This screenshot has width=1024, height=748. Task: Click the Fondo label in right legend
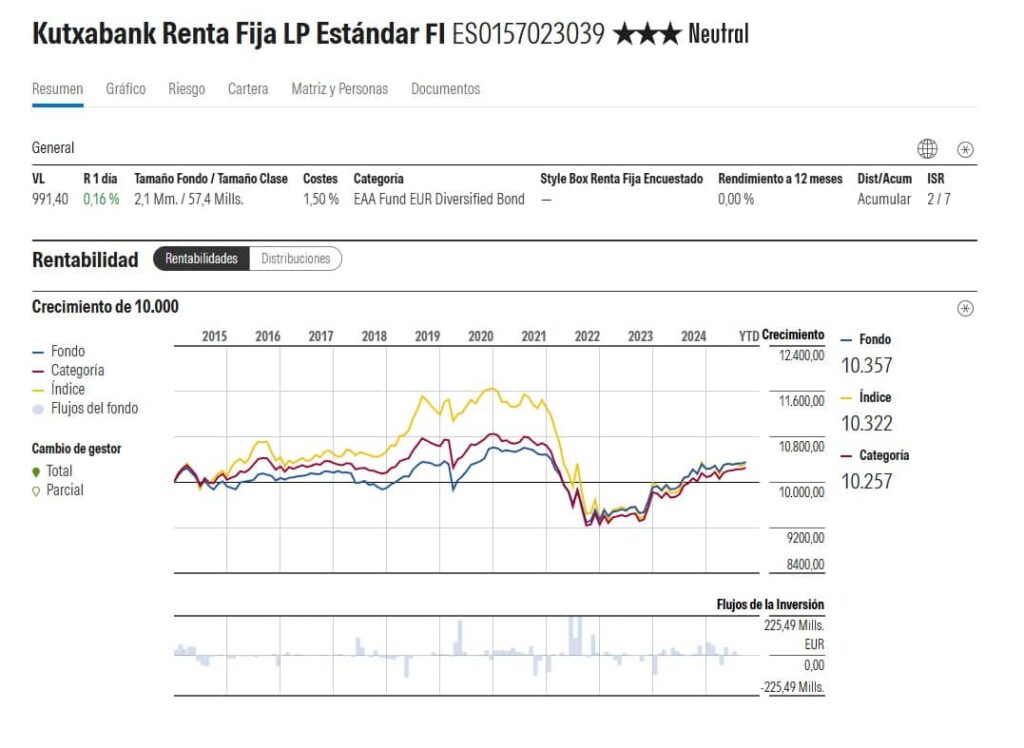tap(874, 340)
